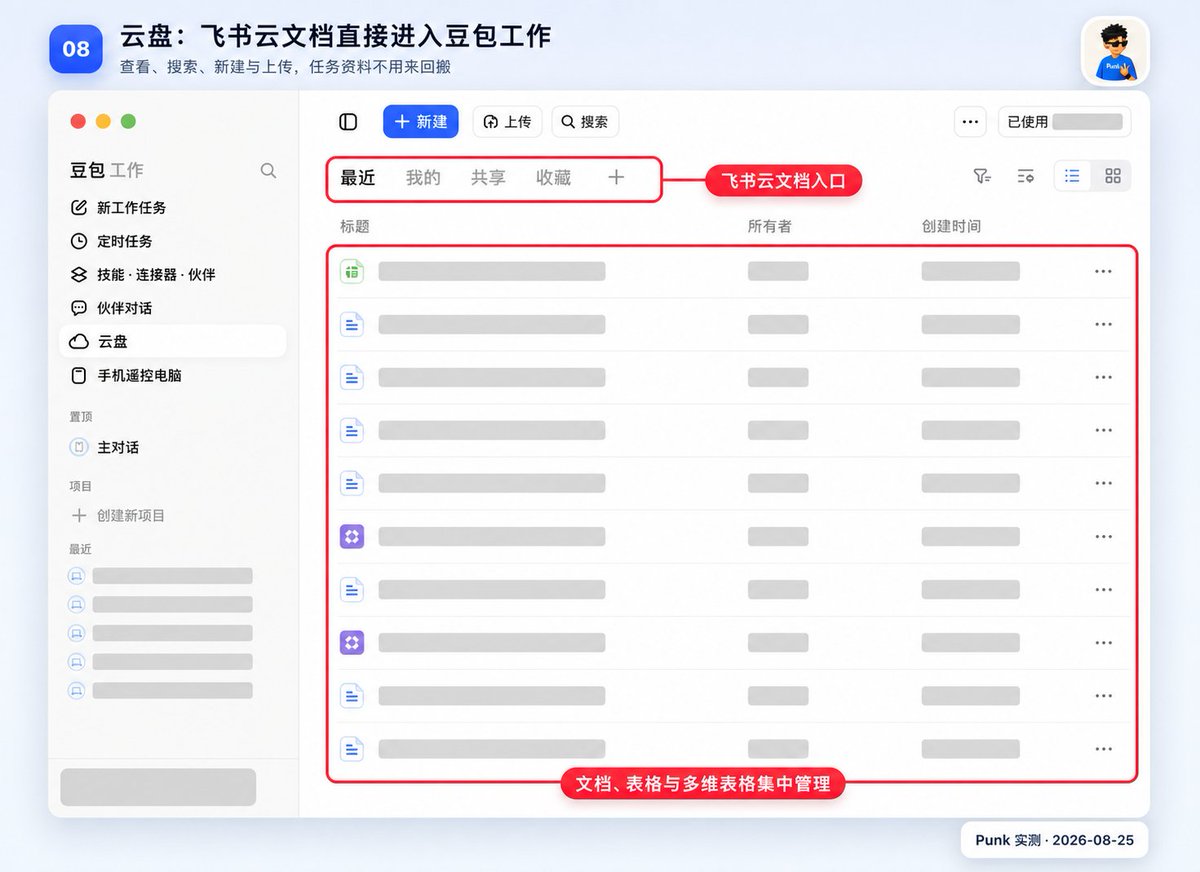The image size is (1200, 872).
Task: Open 伙伴对话 in the sidebar
Action: click(x=173, y=308)
